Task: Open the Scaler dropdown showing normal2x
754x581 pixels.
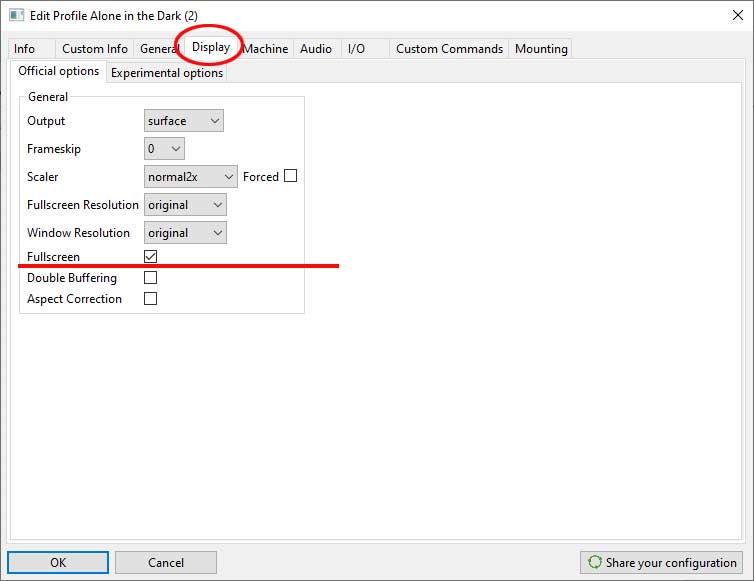Action: click(x=190, y=177)
